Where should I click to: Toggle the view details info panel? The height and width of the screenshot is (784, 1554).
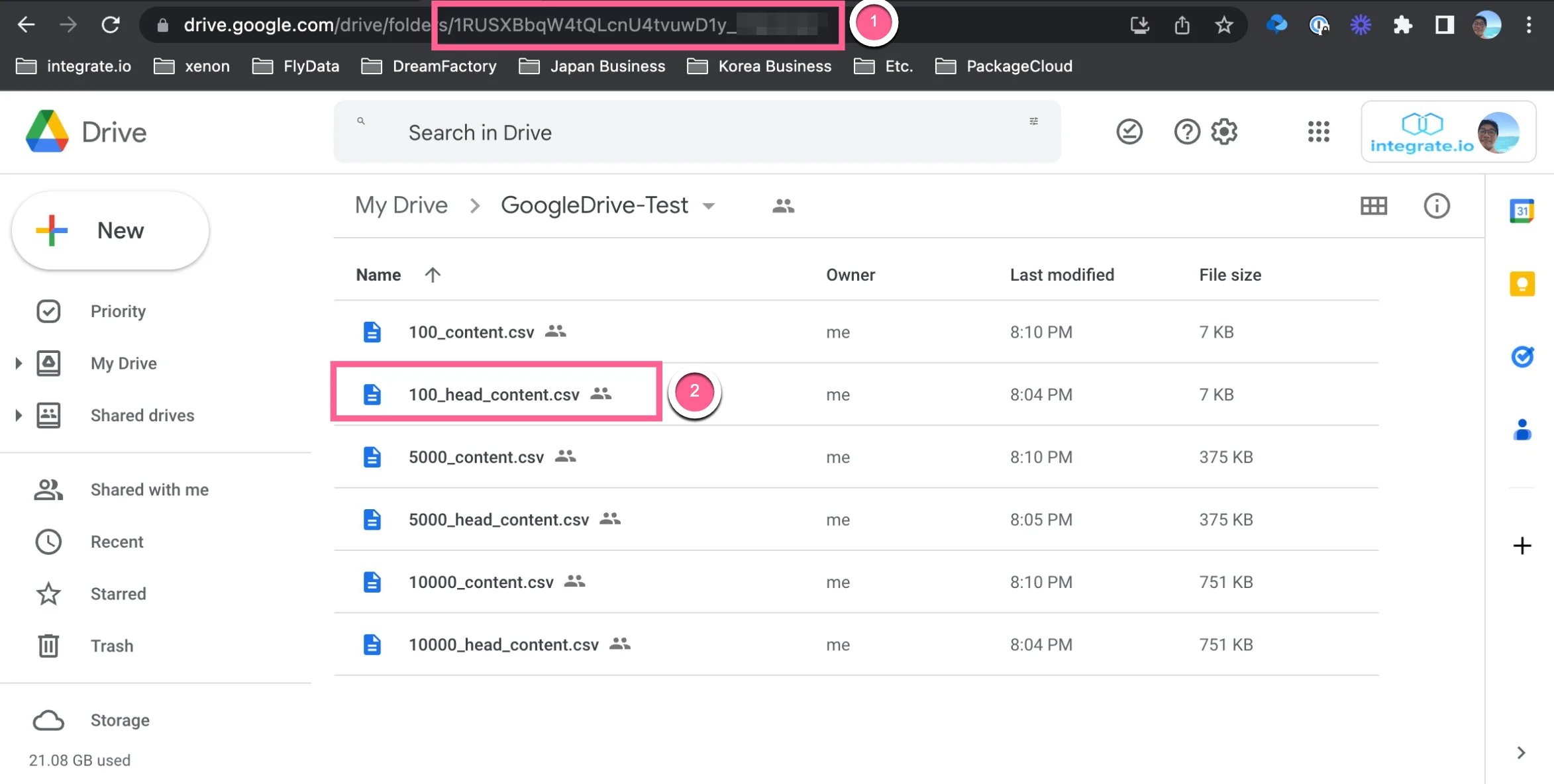(x=1436, y=206)
